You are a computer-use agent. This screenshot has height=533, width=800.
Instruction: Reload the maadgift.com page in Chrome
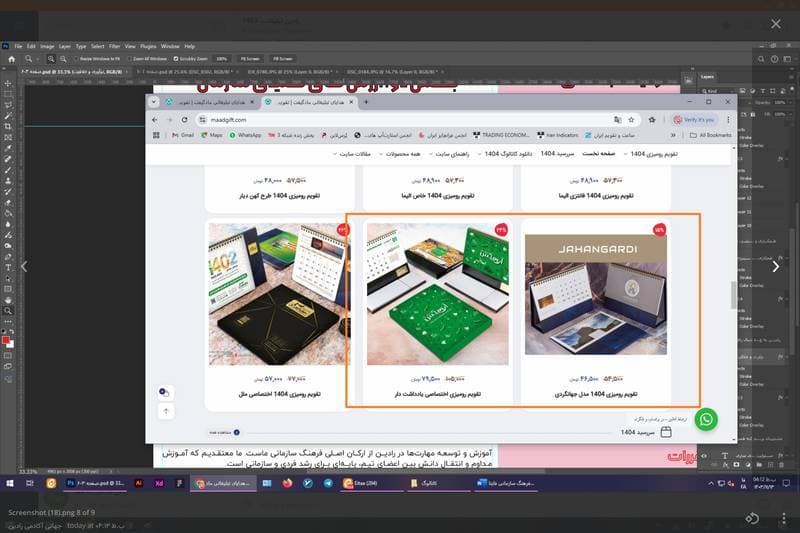point(185,120)
